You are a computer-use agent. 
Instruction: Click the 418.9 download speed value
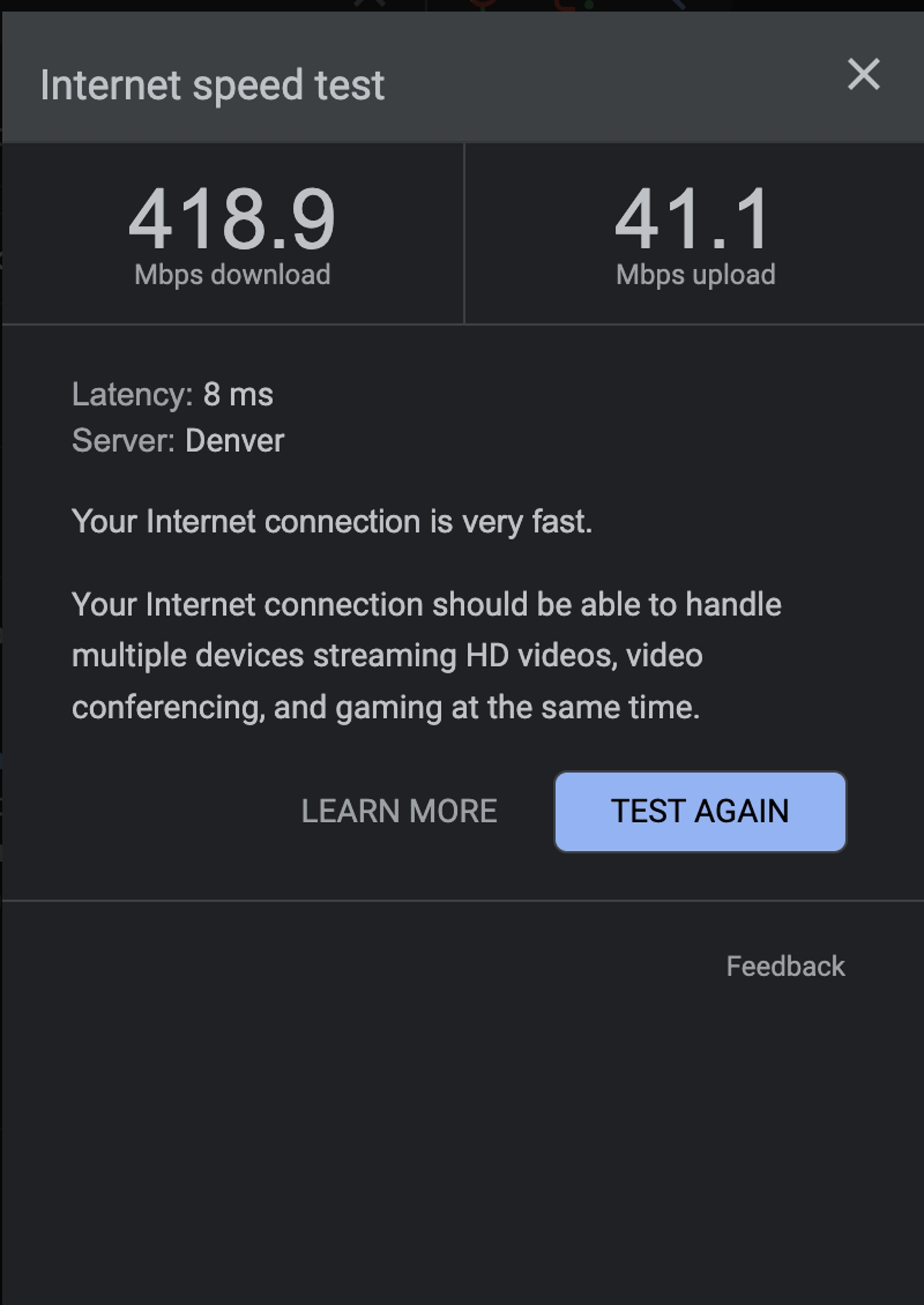coord(232,219)
